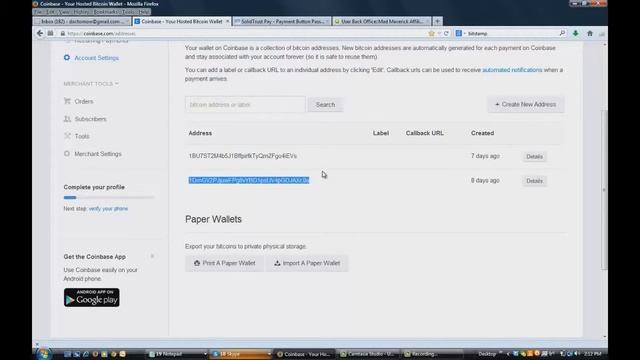Go to the browser home page
This screenshot has height=360, width=640.
coord(590,33)
